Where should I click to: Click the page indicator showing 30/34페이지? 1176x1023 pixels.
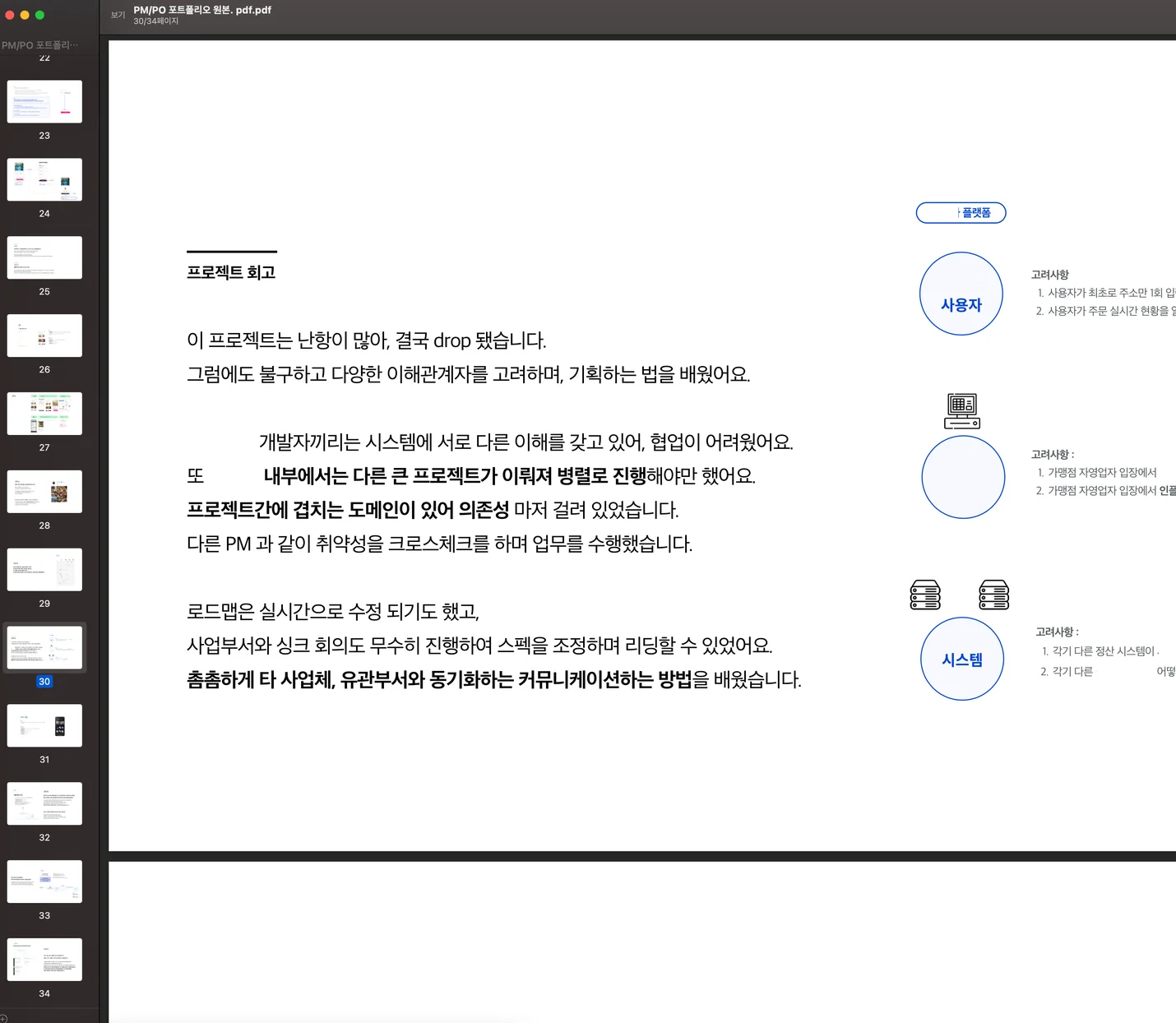(x=154, y=21)
